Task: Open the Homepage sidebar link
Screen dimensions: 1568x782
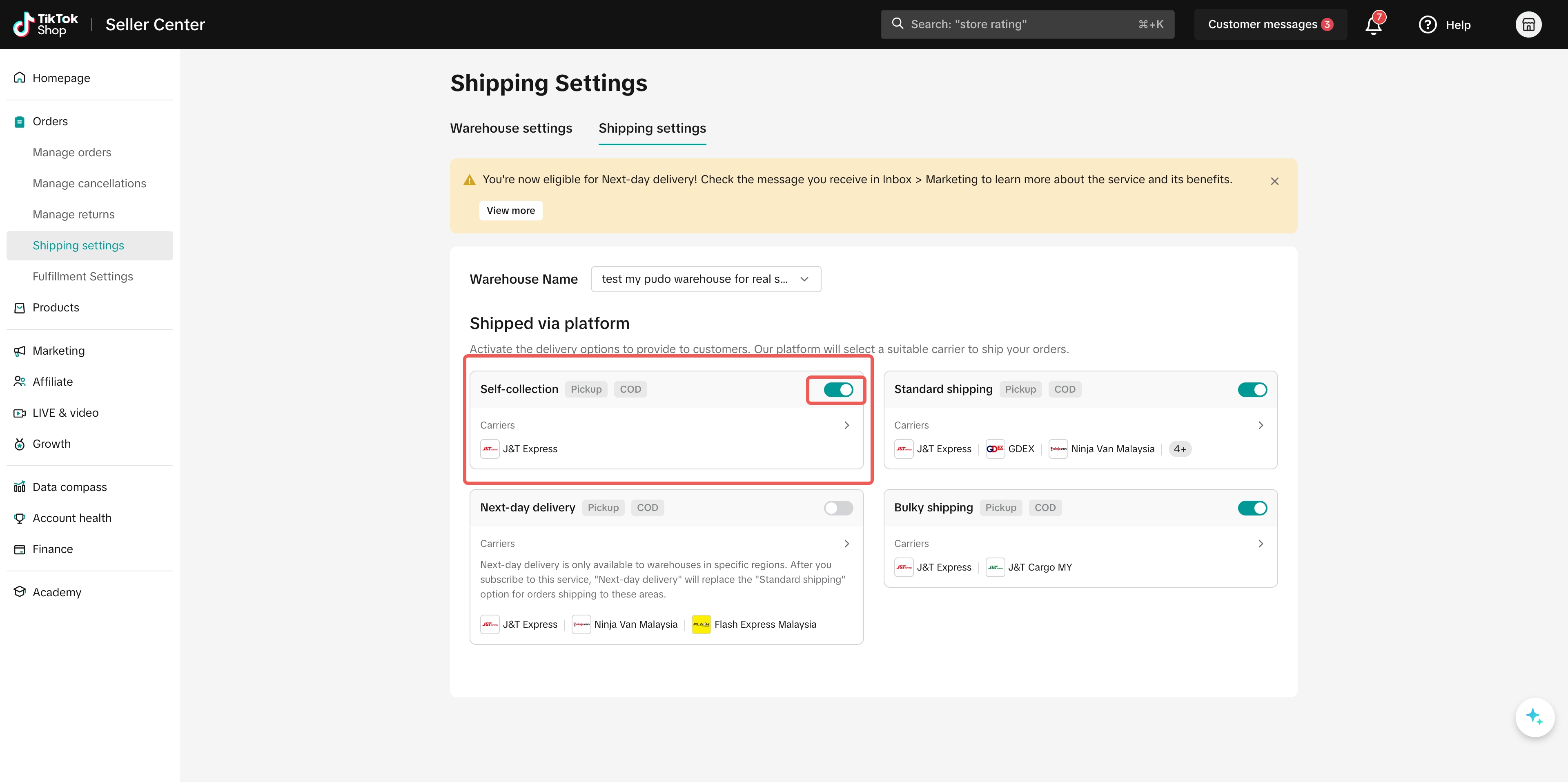Action: click(x=61, y=78)
